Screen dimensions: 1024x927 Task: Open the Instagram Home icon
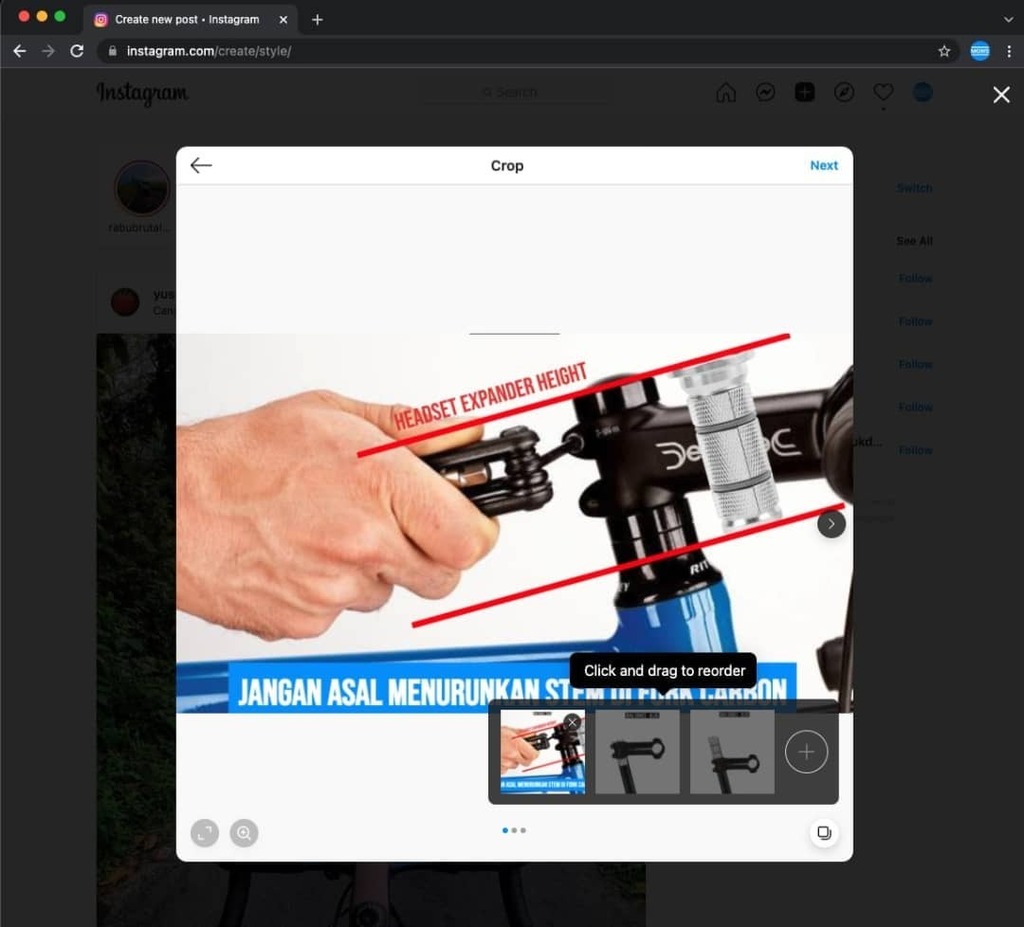tap(725, 91)
